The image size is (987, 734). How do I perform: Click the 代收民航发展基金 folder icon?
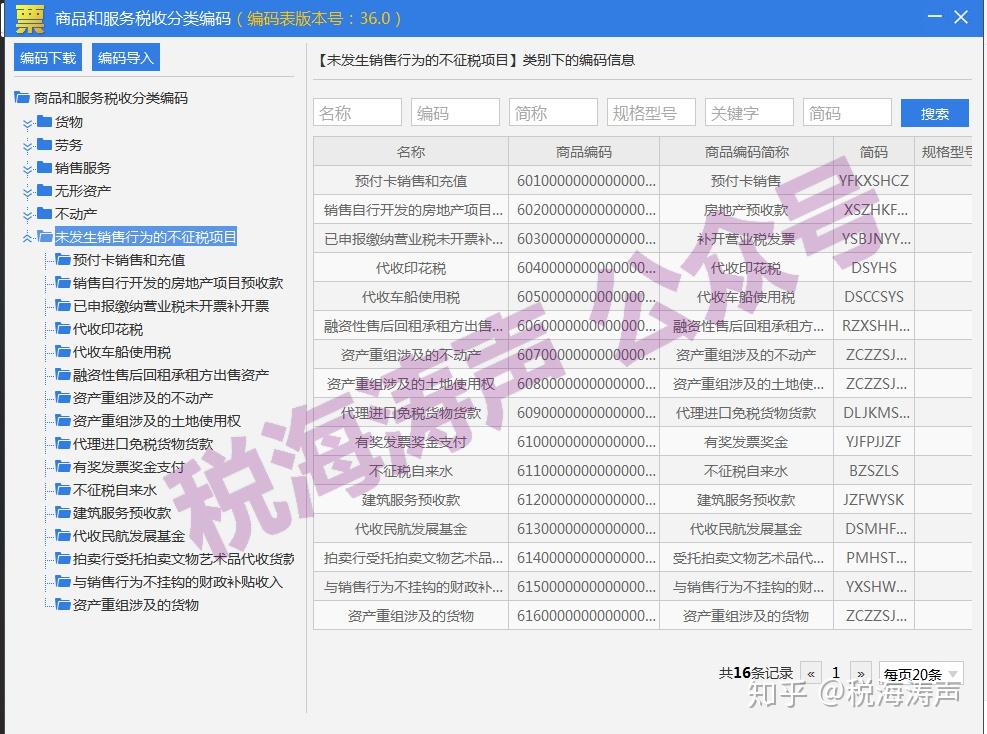(62, 534)
